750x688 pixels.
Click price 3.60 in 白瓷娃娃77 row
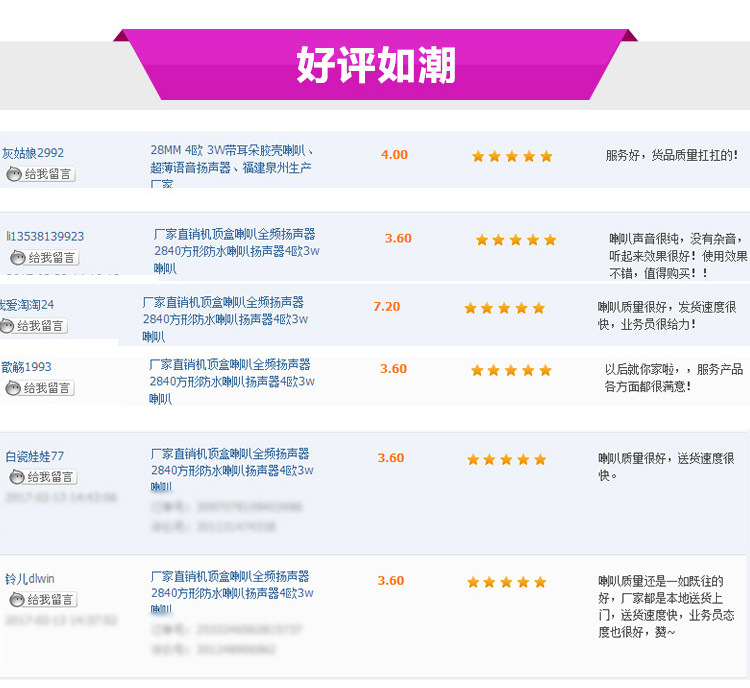(x=391, y=458)
